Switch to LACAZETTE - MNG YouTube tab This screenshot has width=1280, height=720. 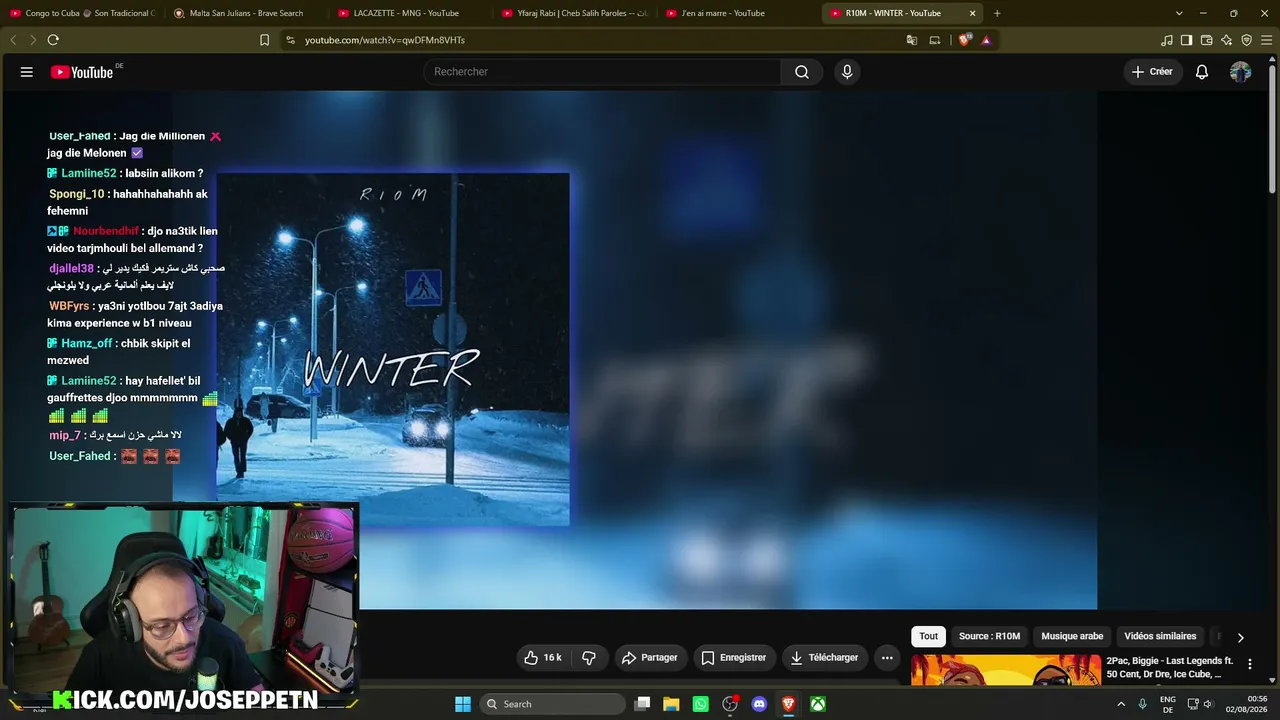coord(410,13)
